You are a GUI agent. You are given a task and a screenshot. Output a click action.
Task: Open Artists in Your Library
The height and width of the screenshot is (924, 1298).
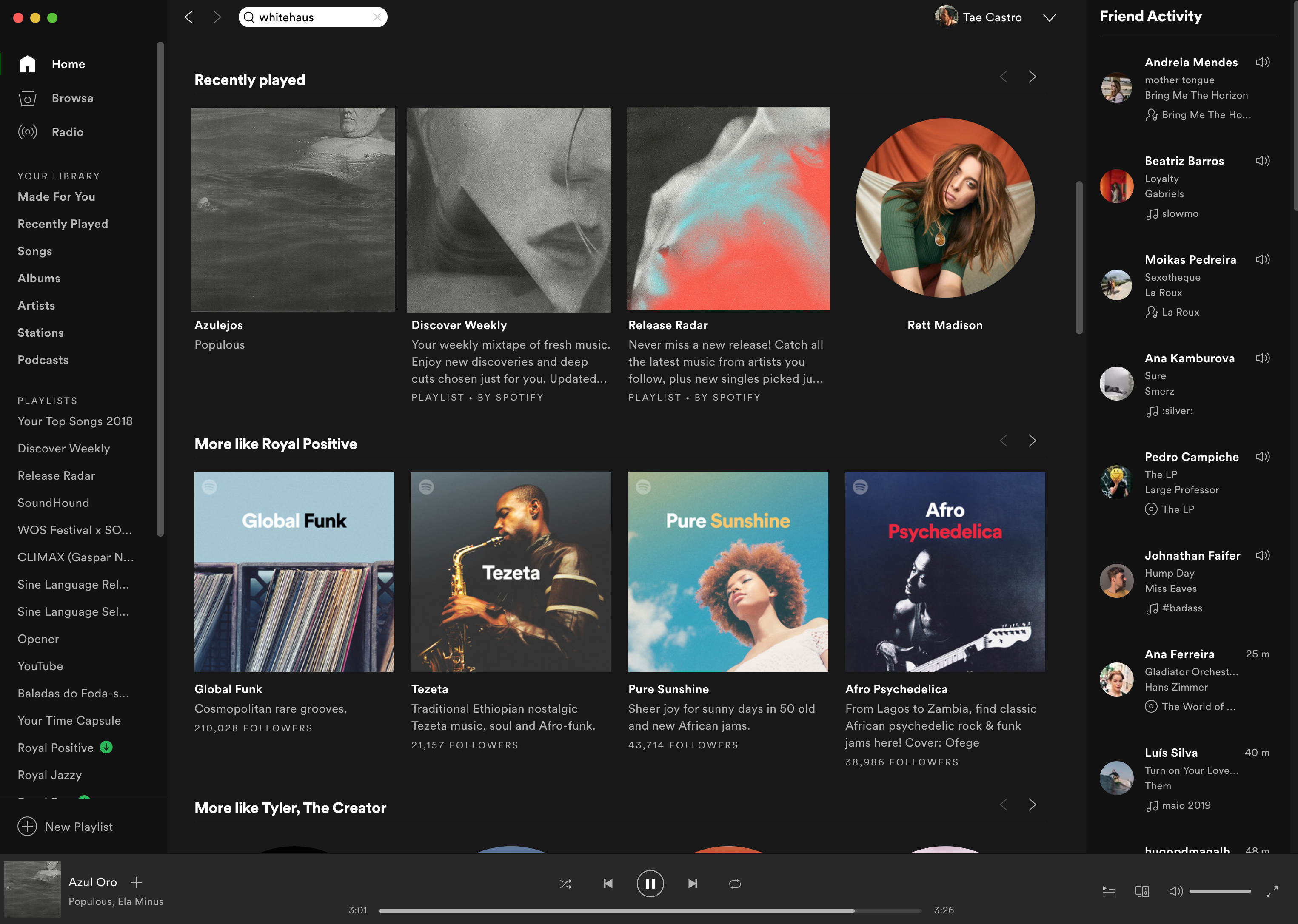[x=37, y=306]
